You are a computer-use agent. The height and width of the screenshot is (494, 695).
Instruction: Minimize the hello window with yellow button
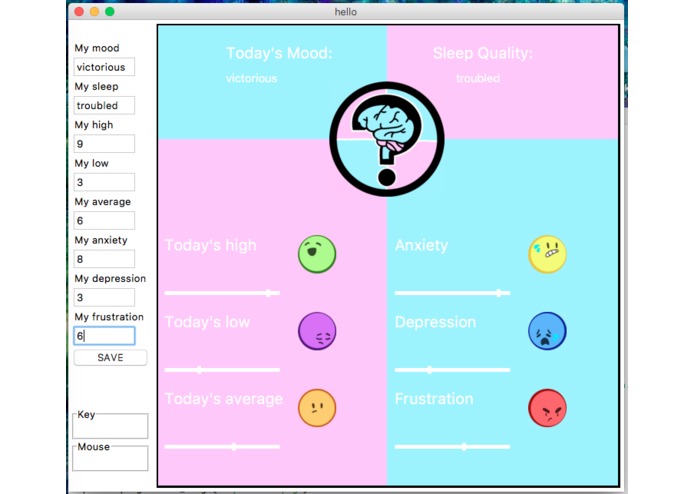pos(94,12)
